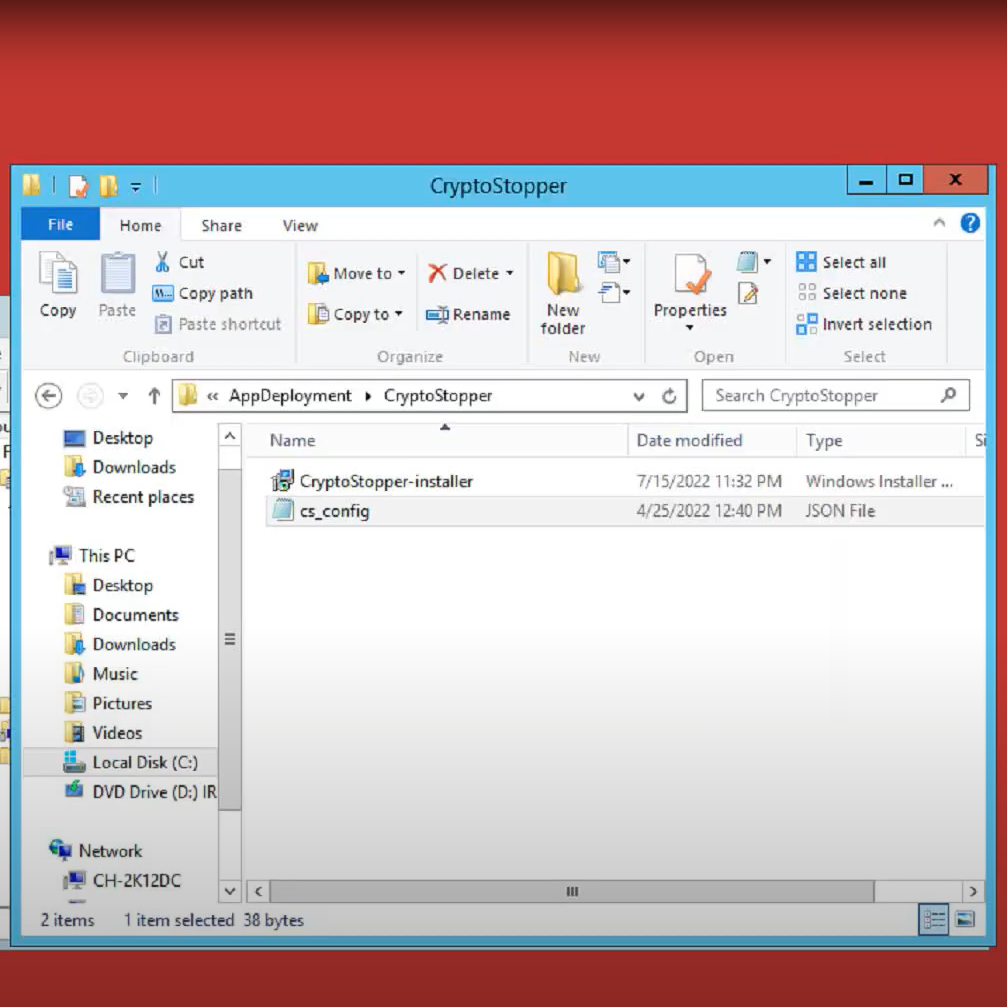Expand the dropdown arrow under Properties
This screenshot has width=1007, height=1007.
(690, 328)
